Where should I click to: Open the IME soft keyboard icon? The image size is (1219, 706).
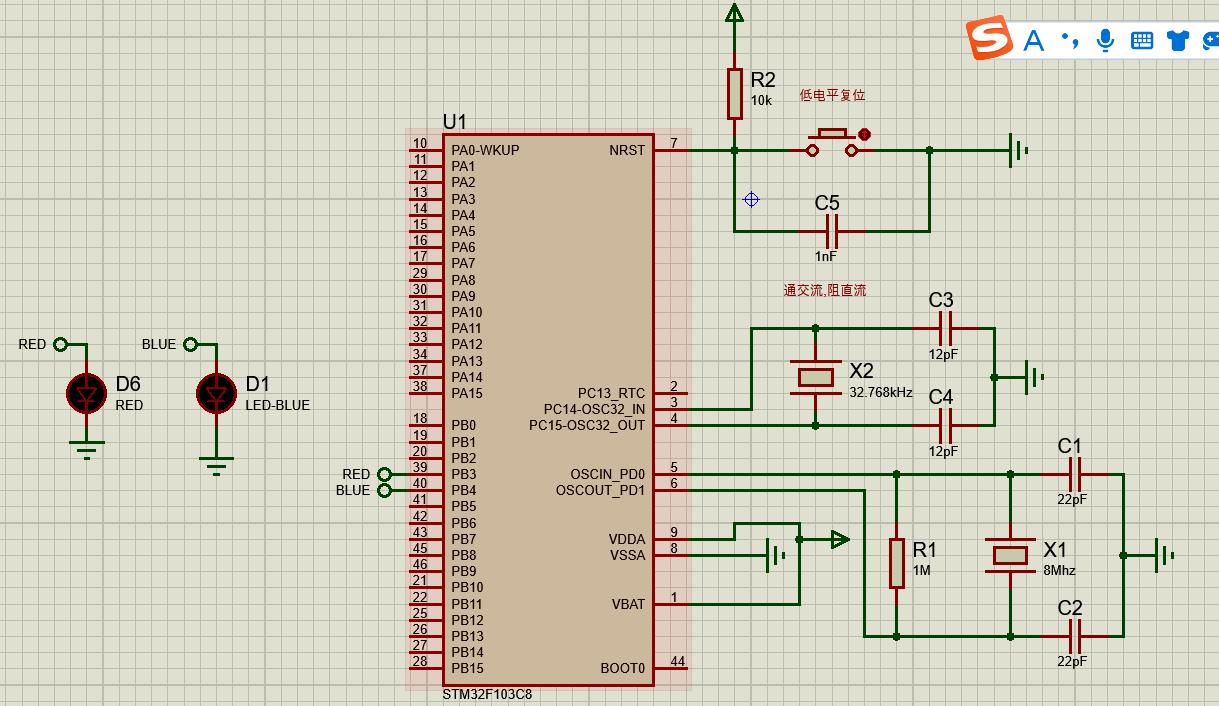coord(1142,40)
